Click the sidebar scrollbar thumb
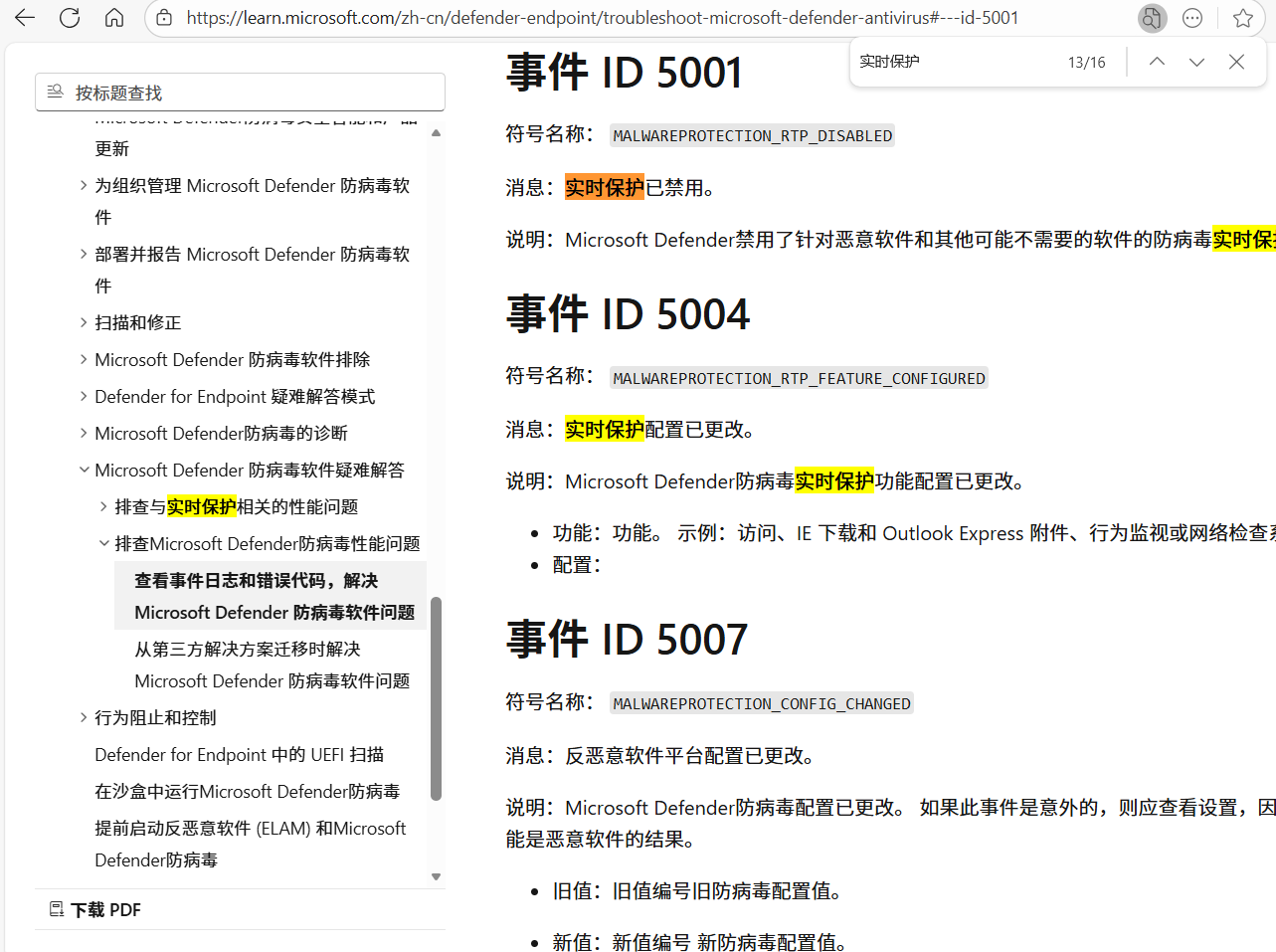1276x952 pixels. pos(436,698)
